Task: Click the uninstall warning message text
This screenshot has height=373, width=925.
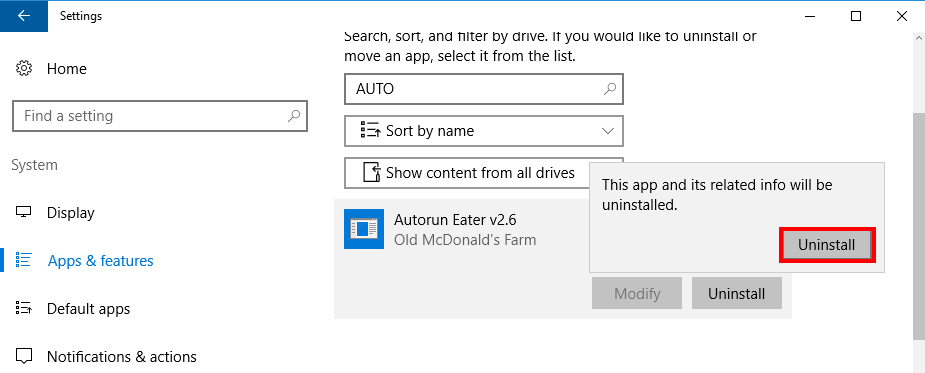Action: [x=717, y=195]
